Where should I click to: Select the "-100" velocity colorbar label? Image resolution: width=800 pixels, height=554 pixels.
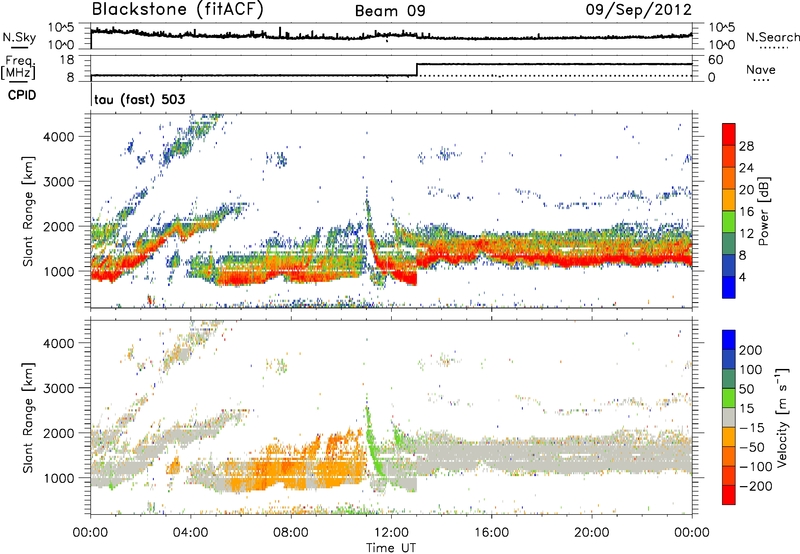755,467
